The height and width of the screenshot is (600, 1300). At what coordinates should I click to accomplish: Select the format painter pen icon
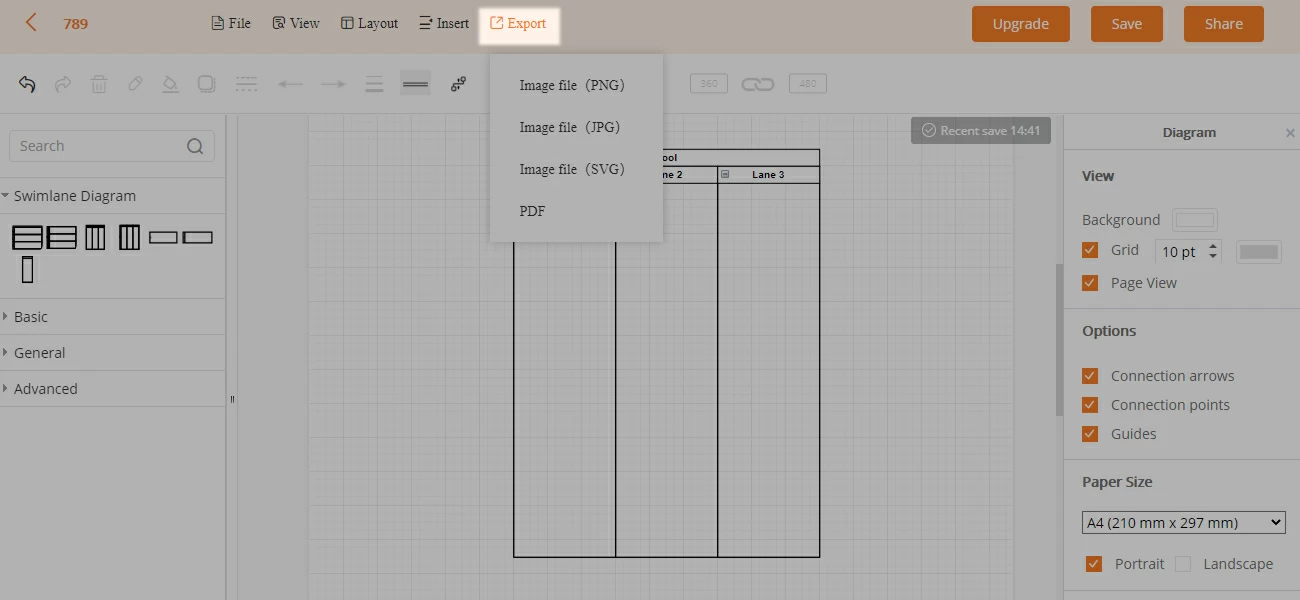(135, 84)
